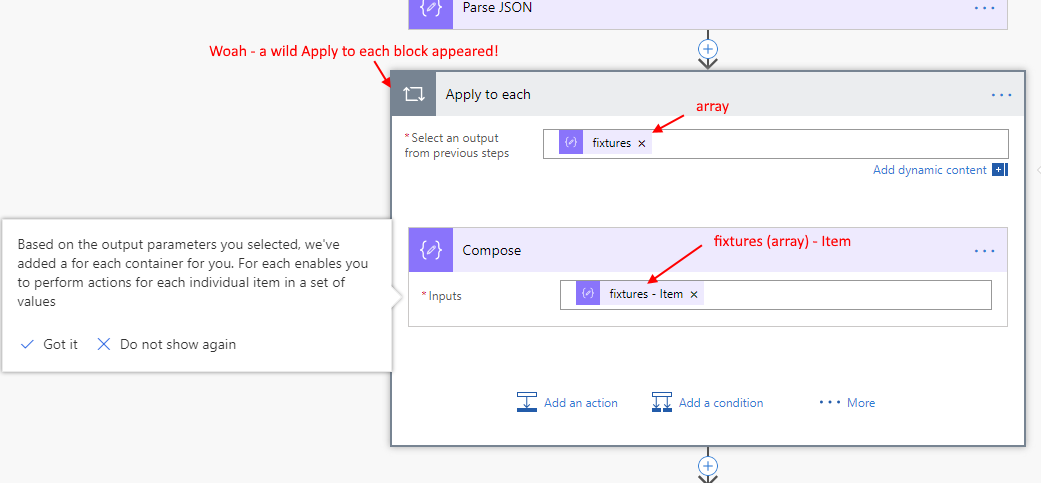This screenshot has height=483, width=1041.
Task: Expand the More options inside the loop
Action: pos(847,403)
